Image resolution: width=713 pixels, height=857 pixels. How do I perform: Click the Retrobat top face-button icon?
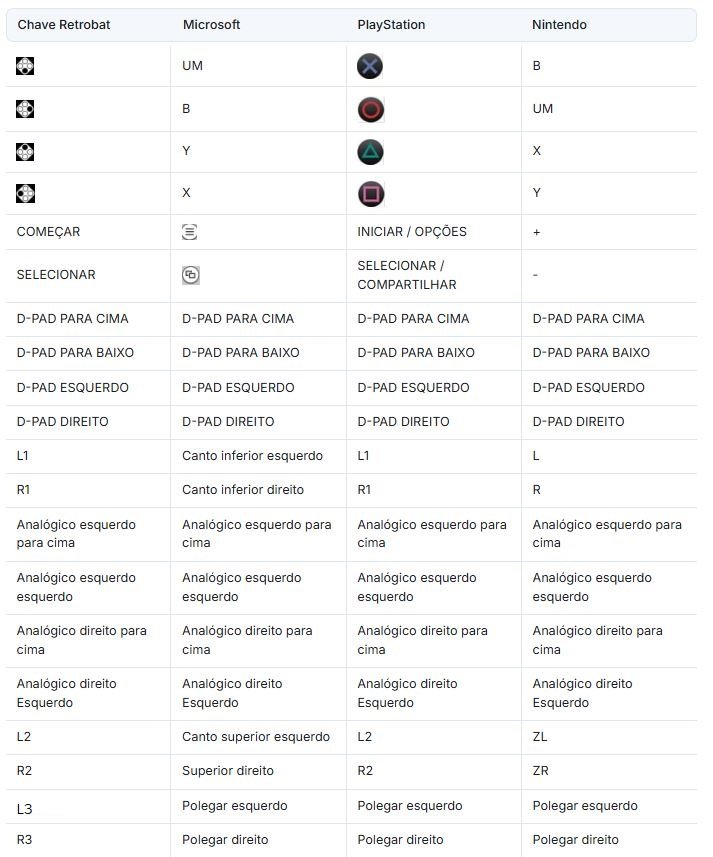[x=26, y=152]
